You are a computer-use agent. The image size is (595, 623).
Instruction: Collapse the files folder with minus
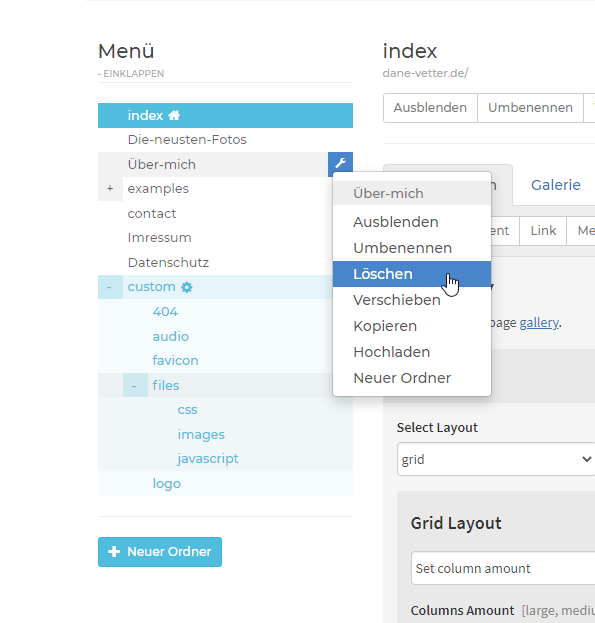click(x=135, y=385)
